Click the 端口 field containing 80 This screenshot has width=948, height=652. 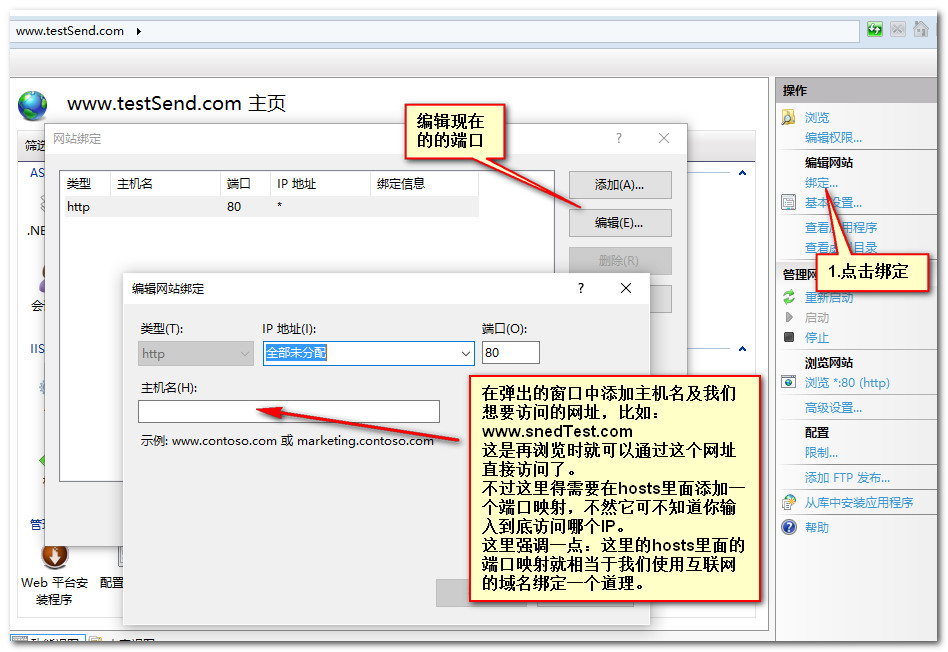(510, 353)
